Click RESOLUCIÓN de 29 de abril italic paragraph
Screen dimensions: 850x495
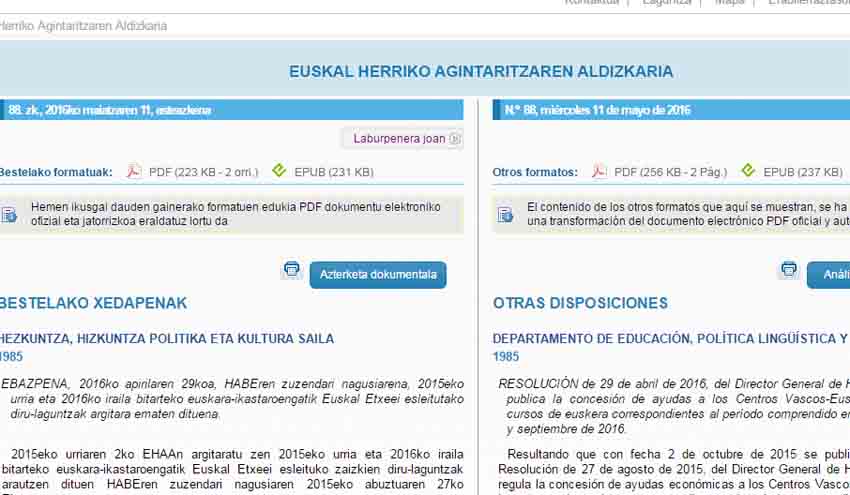(x=674, y=407)
